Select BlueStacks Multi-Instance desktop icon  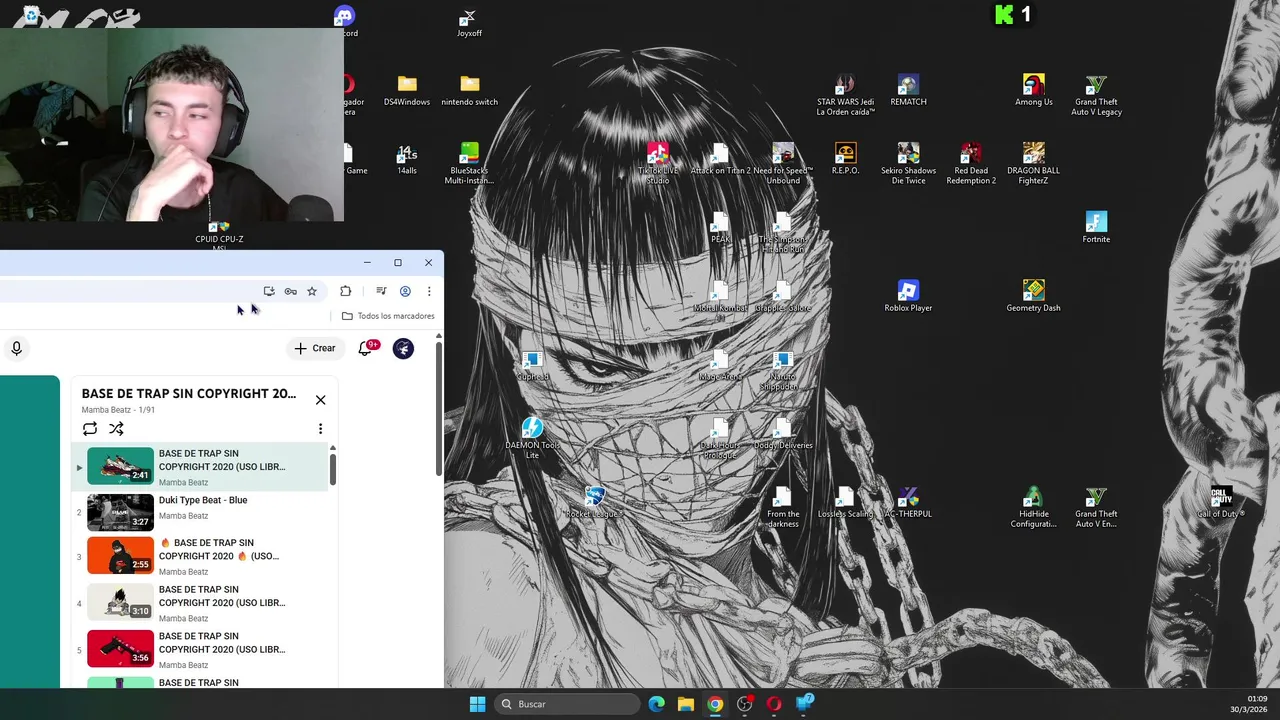[469, 163]
